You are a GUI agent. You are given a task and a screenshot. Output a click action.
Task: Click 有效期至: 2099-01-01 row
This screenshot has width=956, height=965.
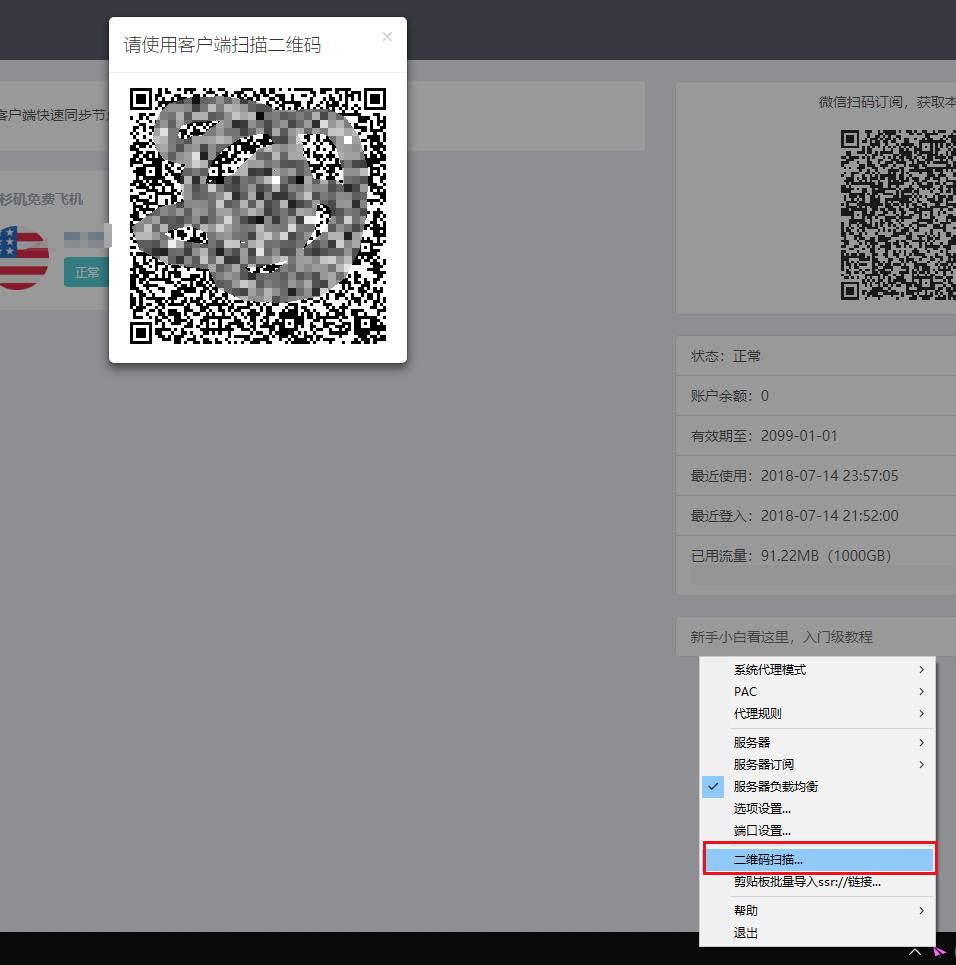click(x=816, y=436)
